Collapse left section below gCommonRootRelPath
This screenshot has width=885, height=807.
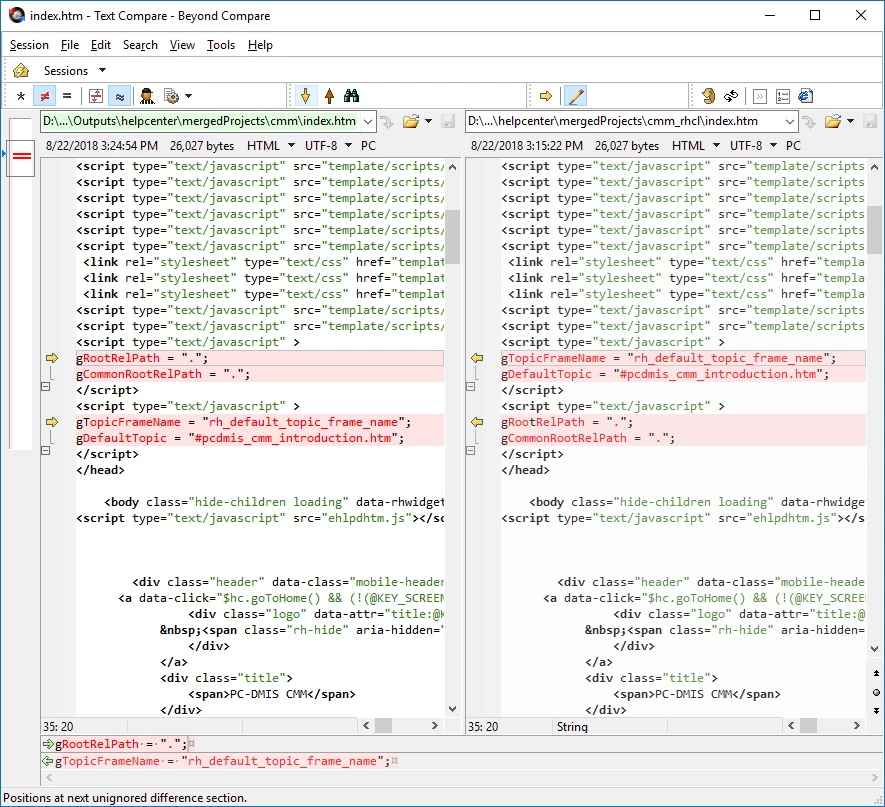(x=46, y=387)
